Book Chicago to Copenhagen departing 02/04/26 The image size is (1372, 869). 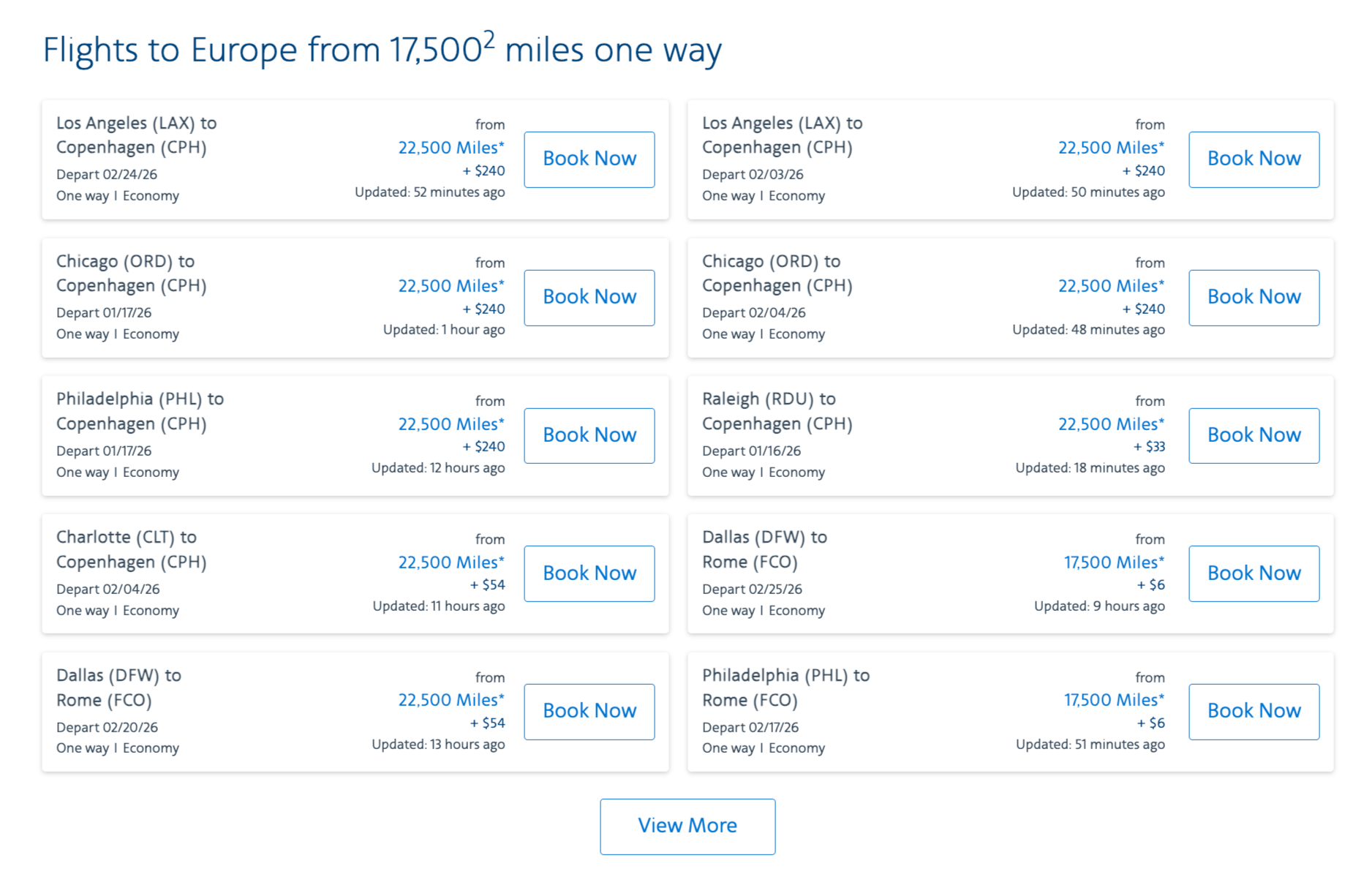coord(1254,298)
